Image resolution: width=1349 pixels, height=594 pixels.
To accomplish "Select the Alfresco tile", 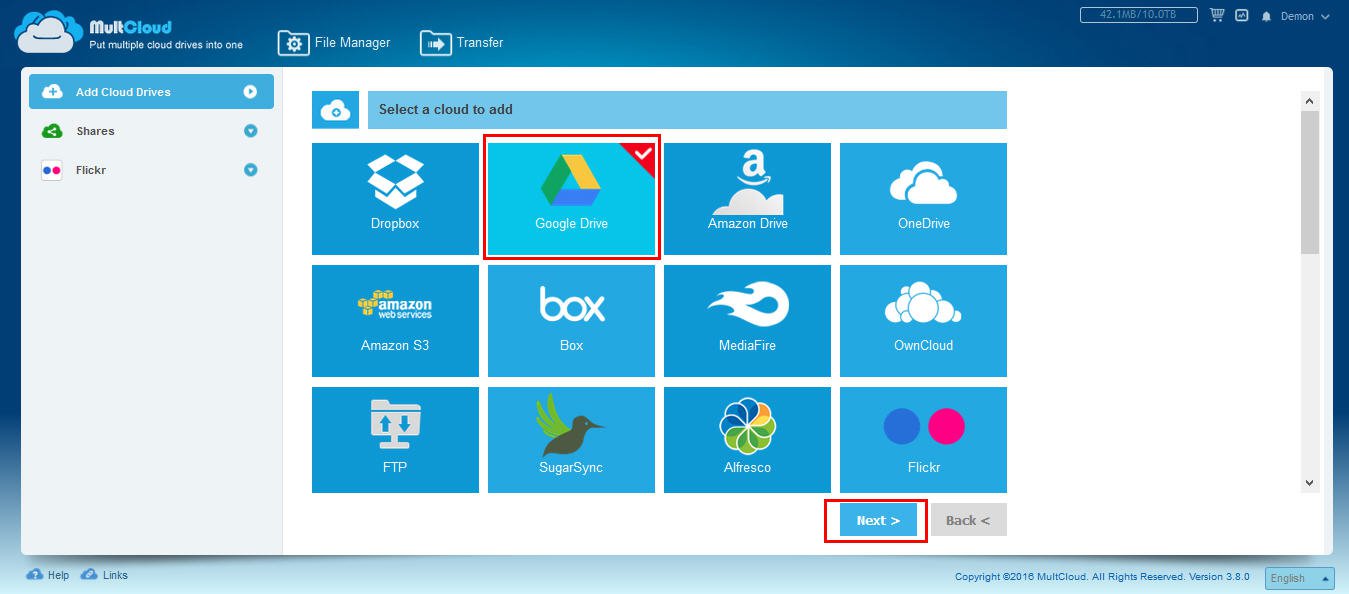I will pyautogui.click(x=747, y=440).
